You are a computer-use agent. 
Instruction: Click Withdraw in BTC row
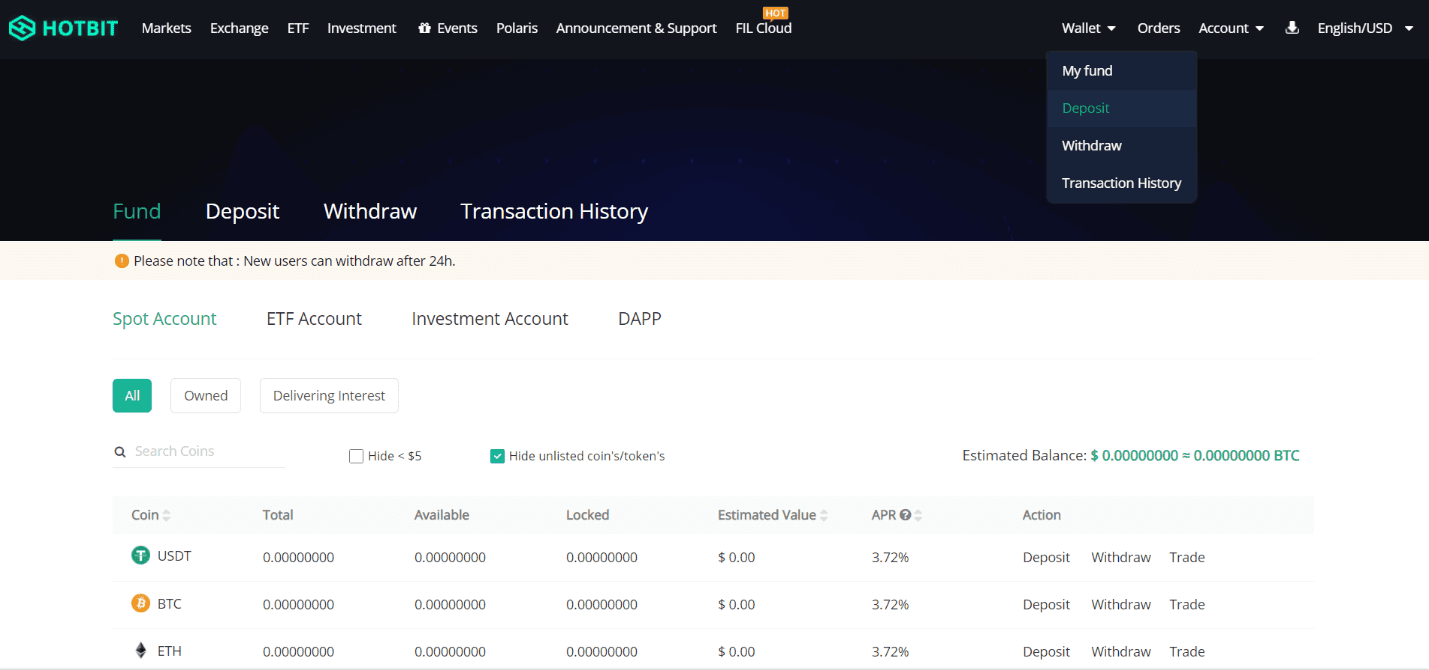coord(1121,604)
